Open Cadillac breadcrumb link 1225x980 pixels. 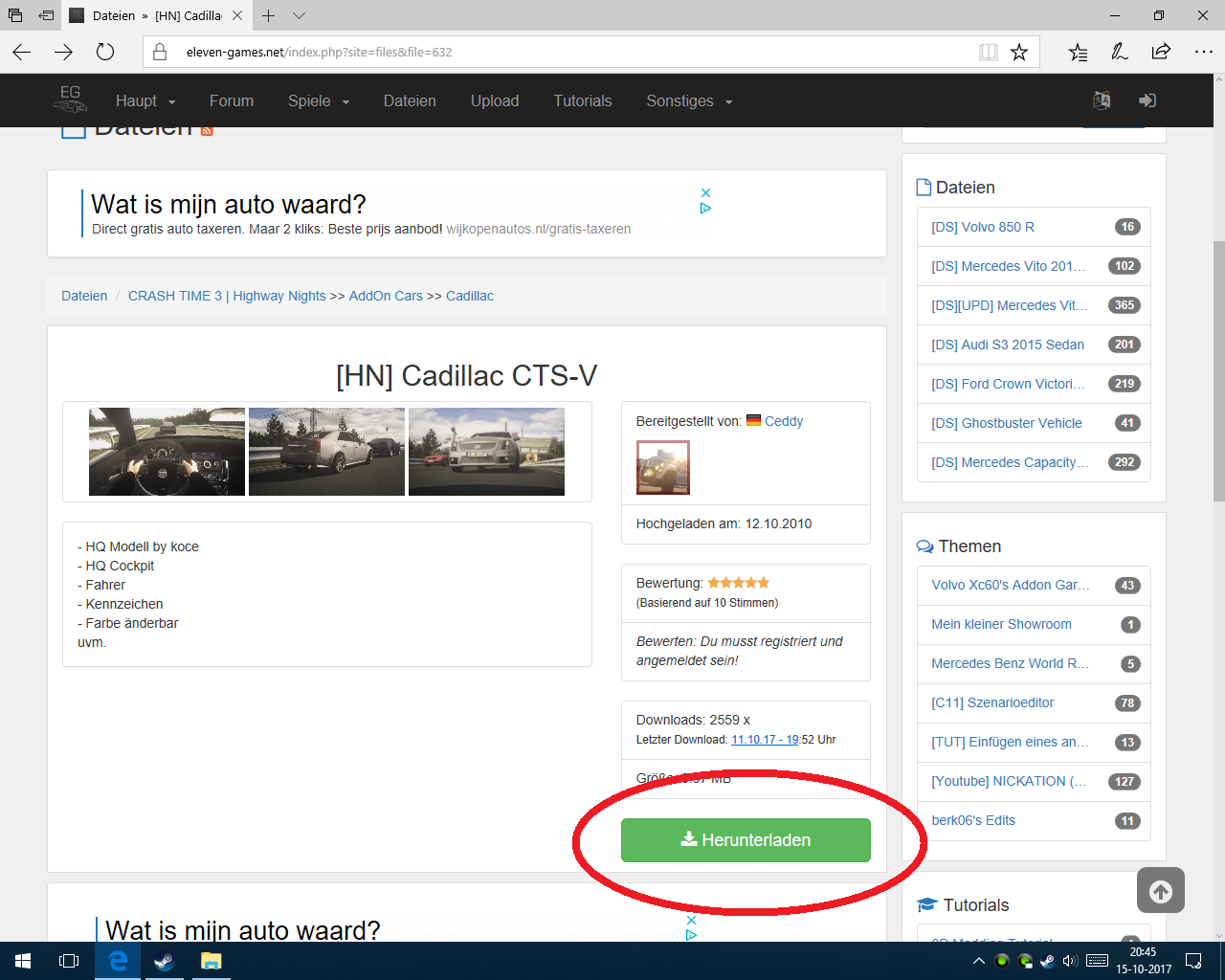click(x=470, y=296)
